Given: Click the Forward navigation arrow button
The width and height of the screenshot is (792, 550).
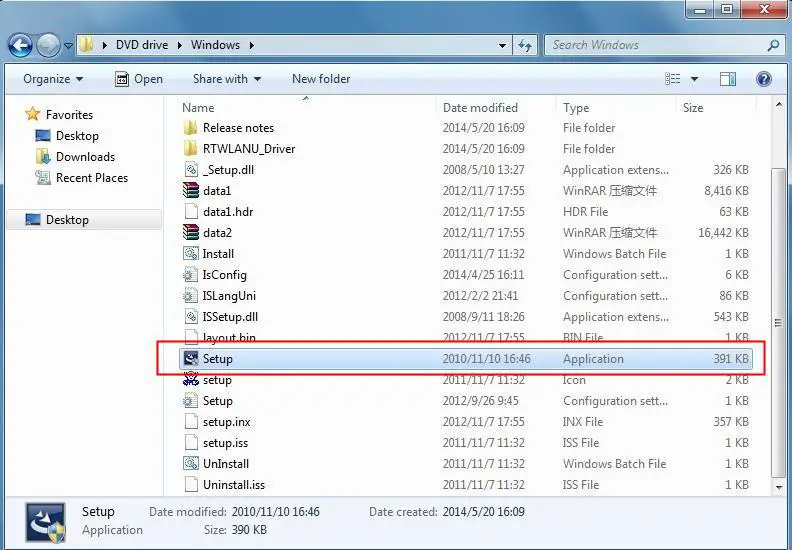Looking at the screenshot, I should [x=48, y=45].
